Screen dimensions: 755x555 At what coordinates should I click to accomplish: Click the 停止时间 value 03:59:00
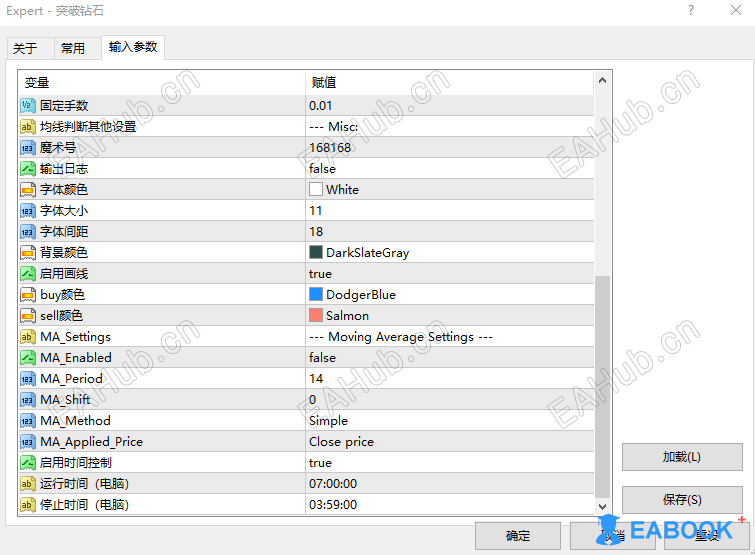333,505
